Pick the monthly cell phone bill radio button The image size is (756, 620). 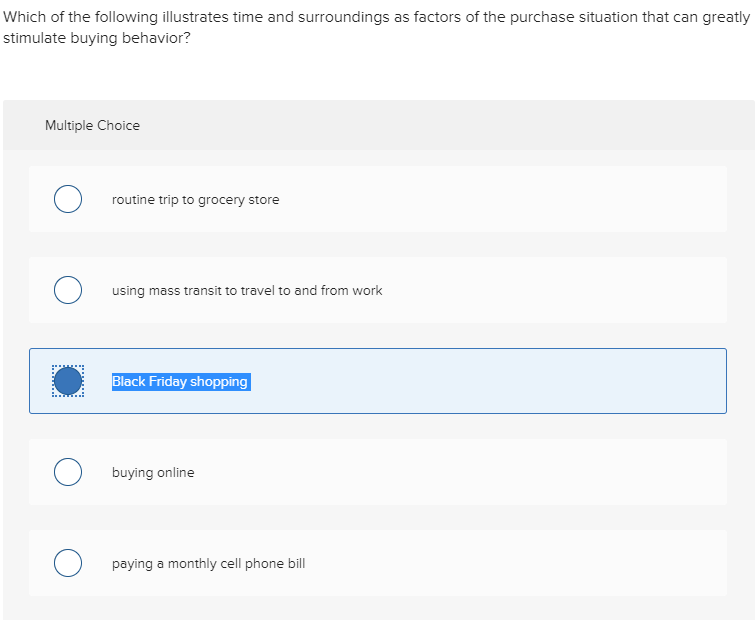coord(68,563)
